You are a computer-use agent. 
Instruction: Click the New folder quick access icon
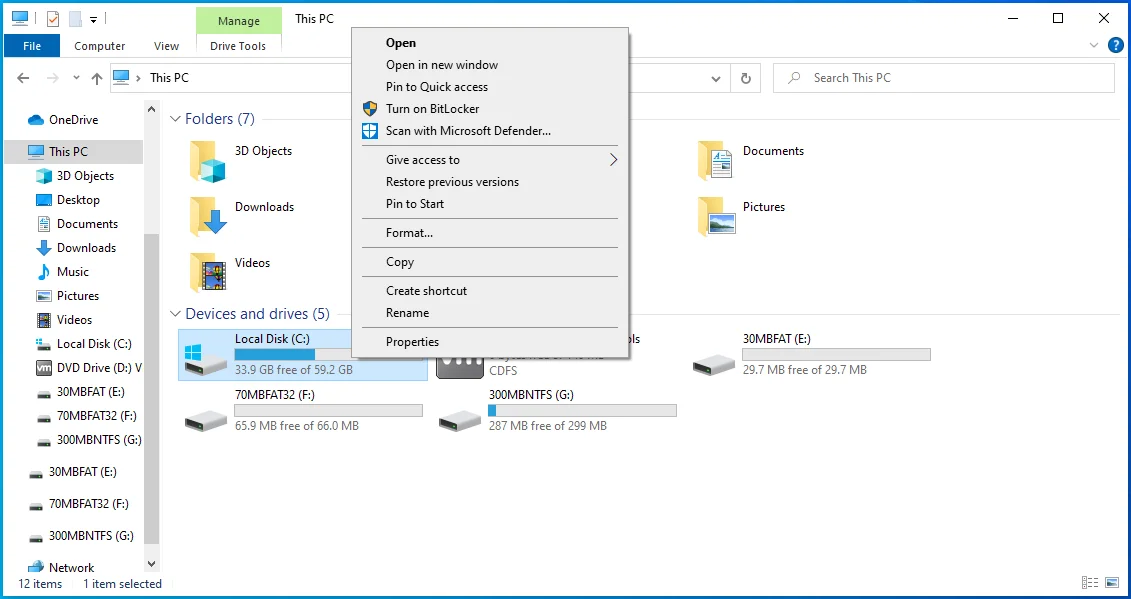(75, 19)
